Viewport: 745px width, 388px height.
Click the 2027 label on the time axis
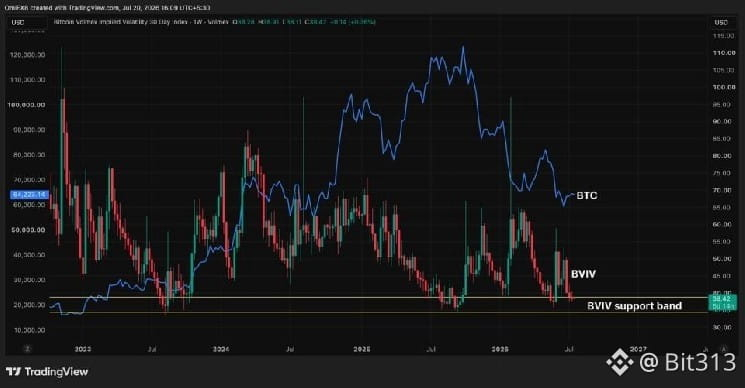tap(638, 349)
